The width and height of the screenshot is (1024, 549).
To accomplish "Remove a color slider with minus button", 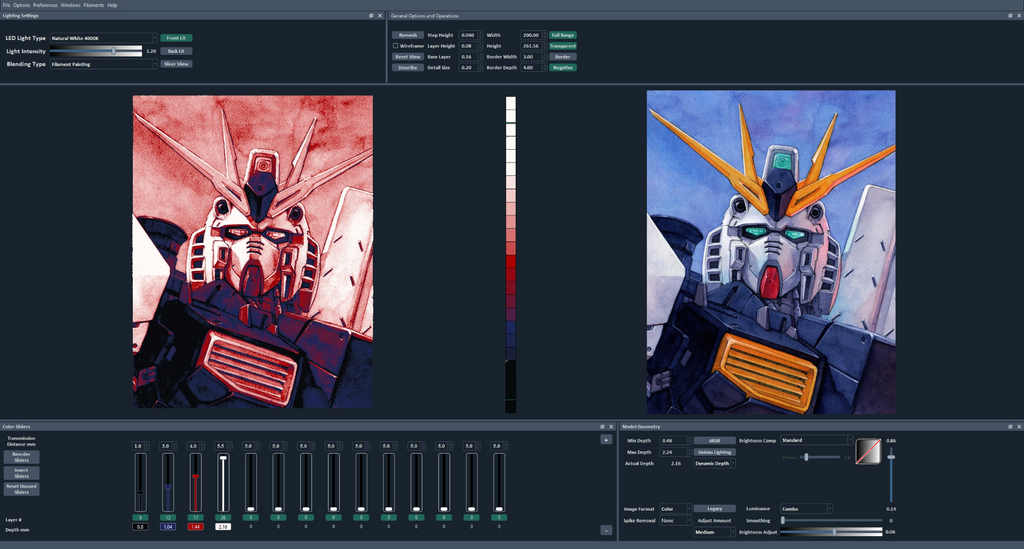I will coord(606,530).
